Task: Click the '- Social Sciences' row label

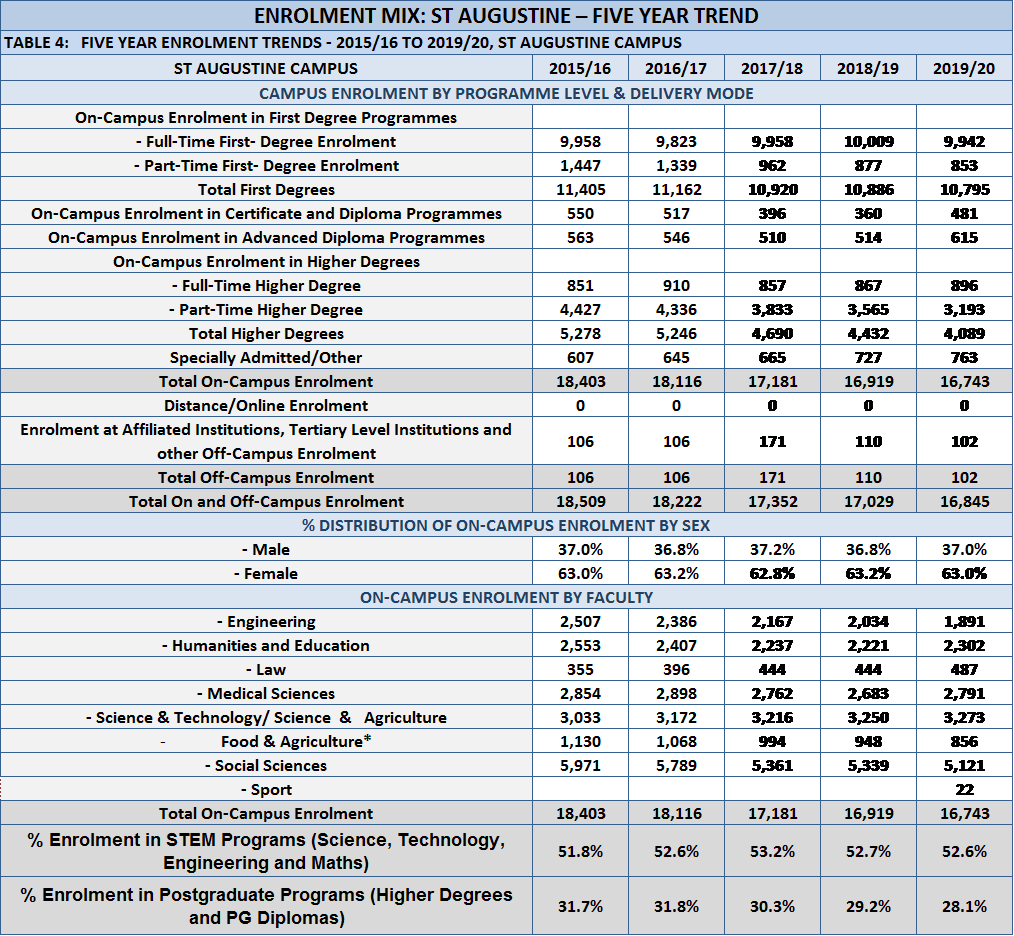Action: click(x=266, y=765)
